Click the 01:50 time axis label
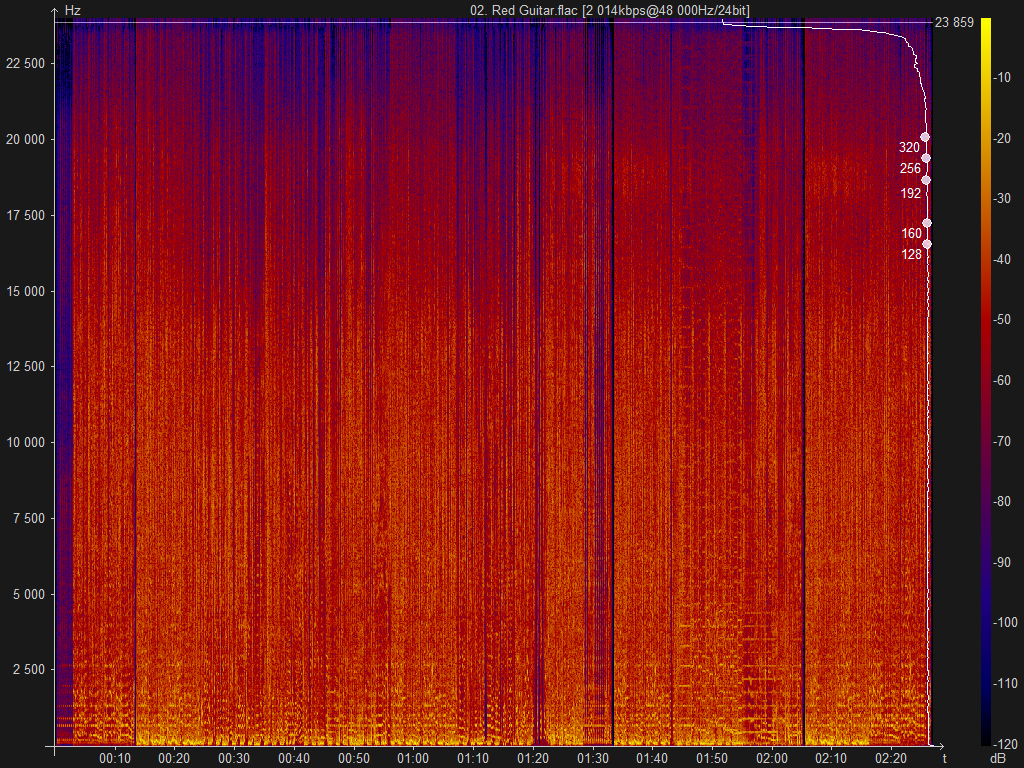The image size is (1024, 768). pyautogui.click(x=712, y=759)
